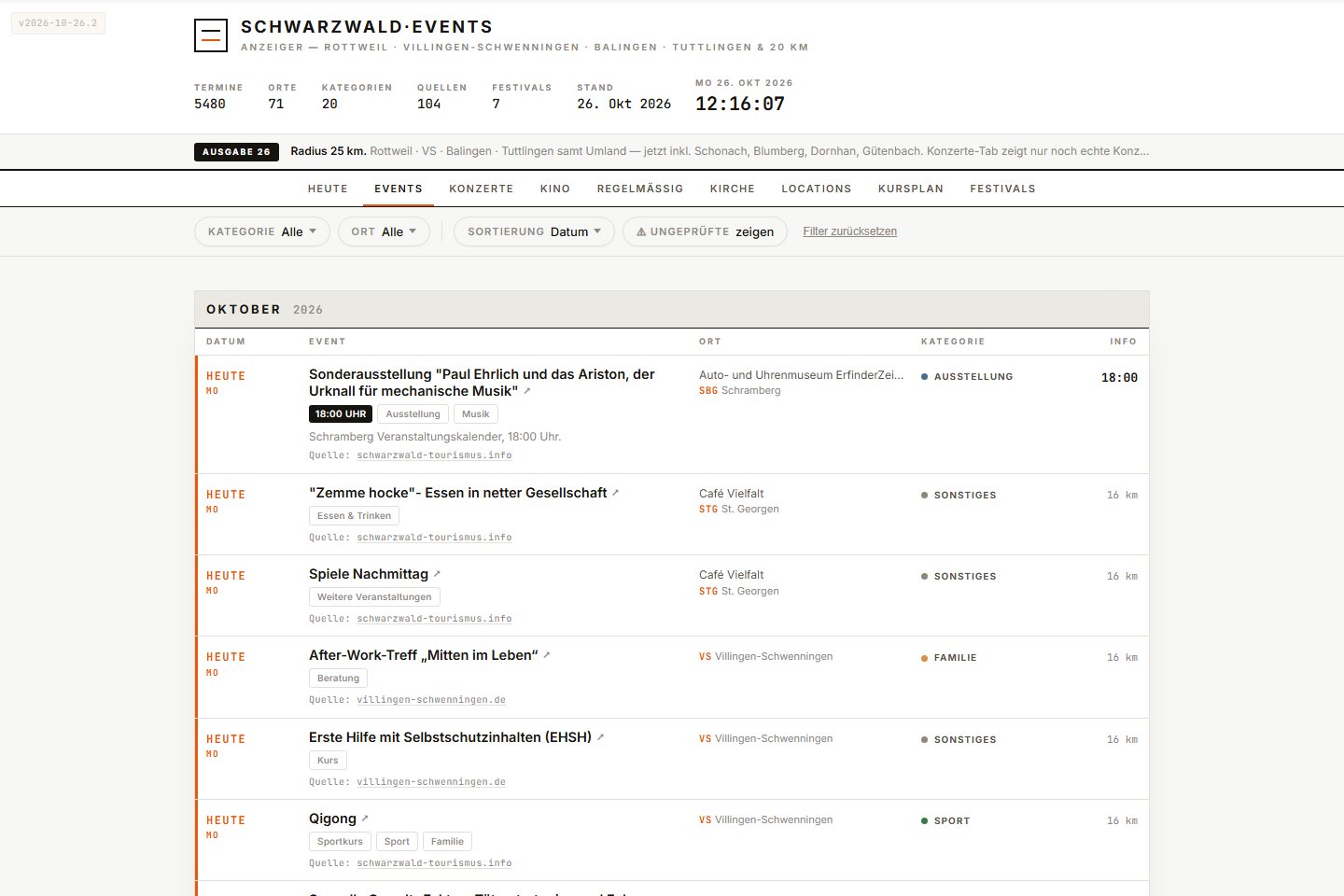Screen dimensions: 1344x896
Task: Open external link icon beside Spiele Nachmittag
Action: point(437,574)
